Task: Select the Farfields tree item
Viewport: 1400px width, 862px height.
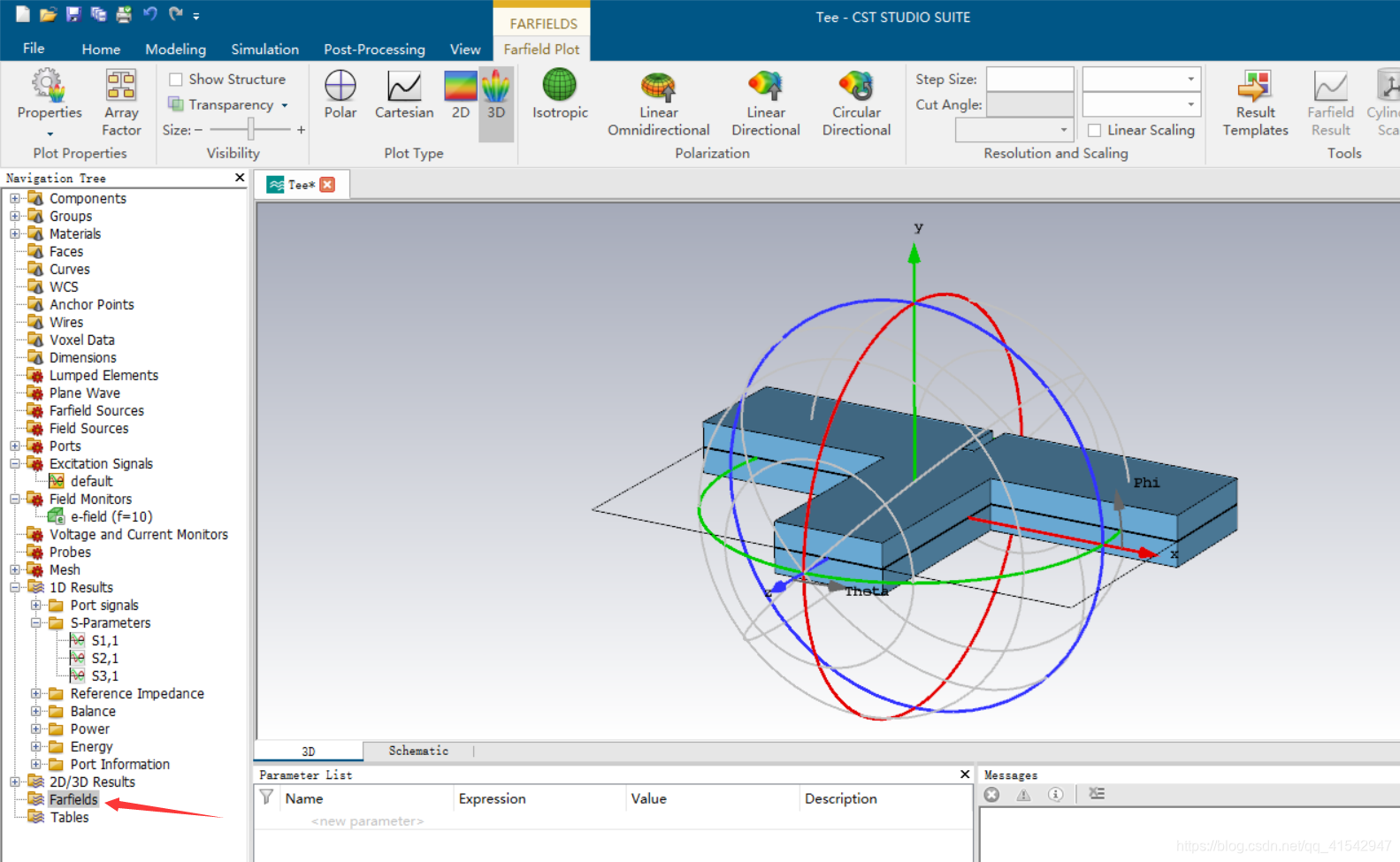Action: (x=73, y=799)
